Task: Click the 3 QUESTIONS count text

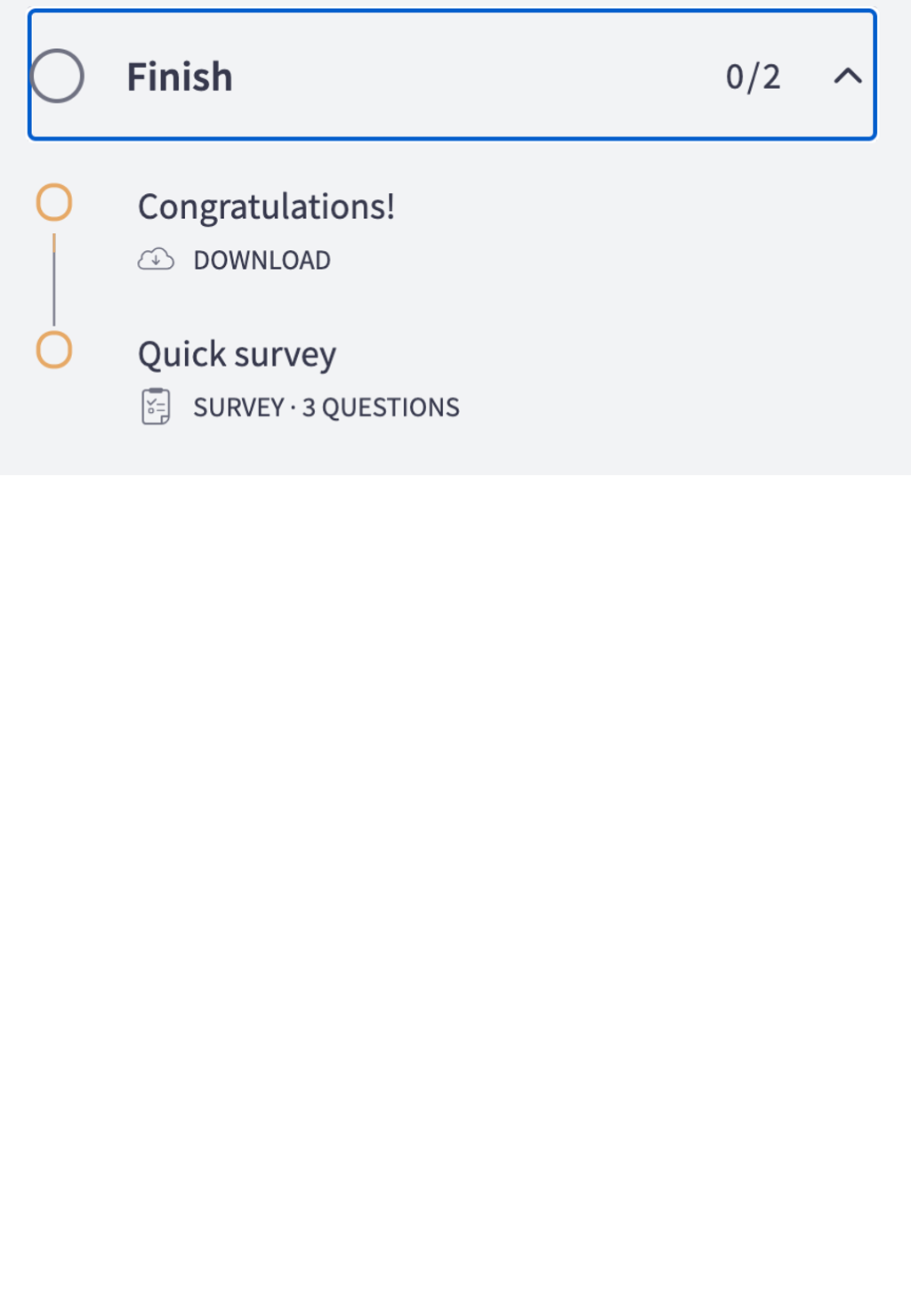Action: pyautogui.click(x=381, y=408)
